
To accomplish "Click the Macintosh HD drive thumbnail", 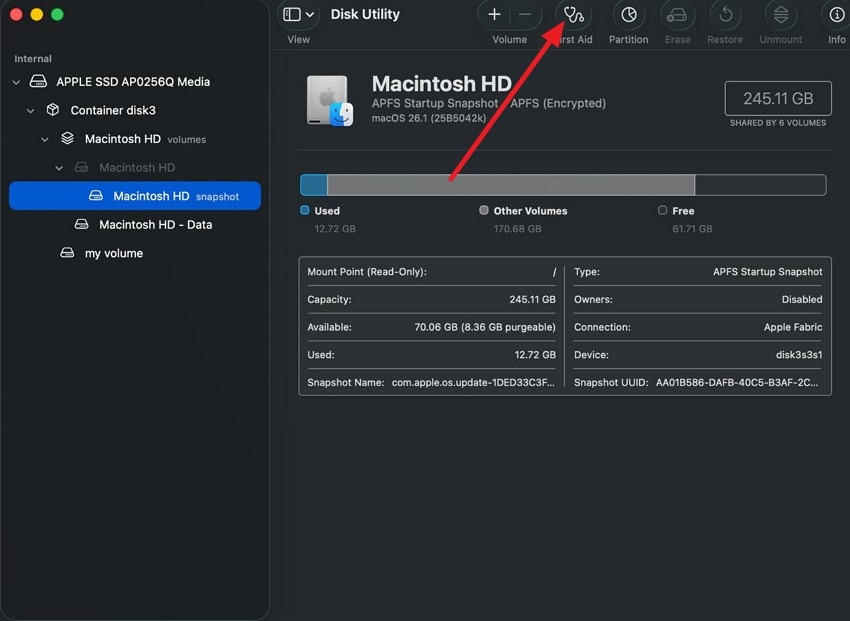I will tap(330, 100).
